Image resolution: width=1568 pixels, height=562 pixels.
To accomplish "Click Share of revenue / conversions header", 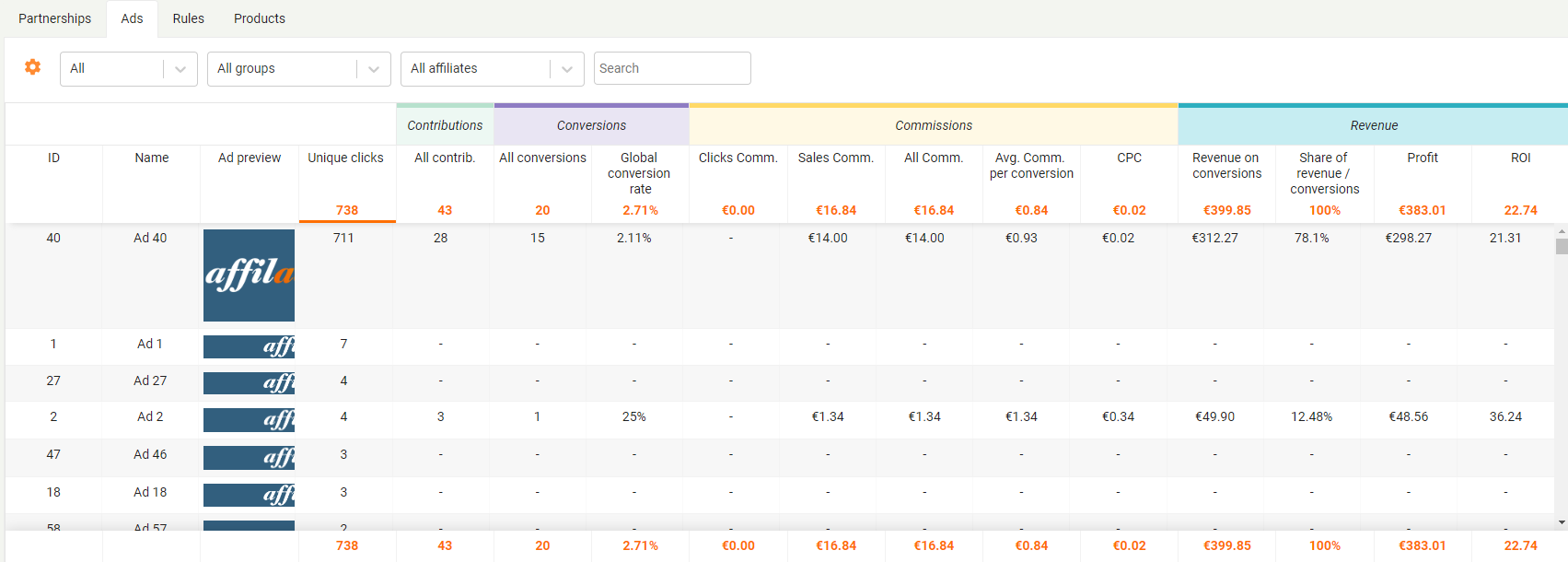I will pos(1324,173).
